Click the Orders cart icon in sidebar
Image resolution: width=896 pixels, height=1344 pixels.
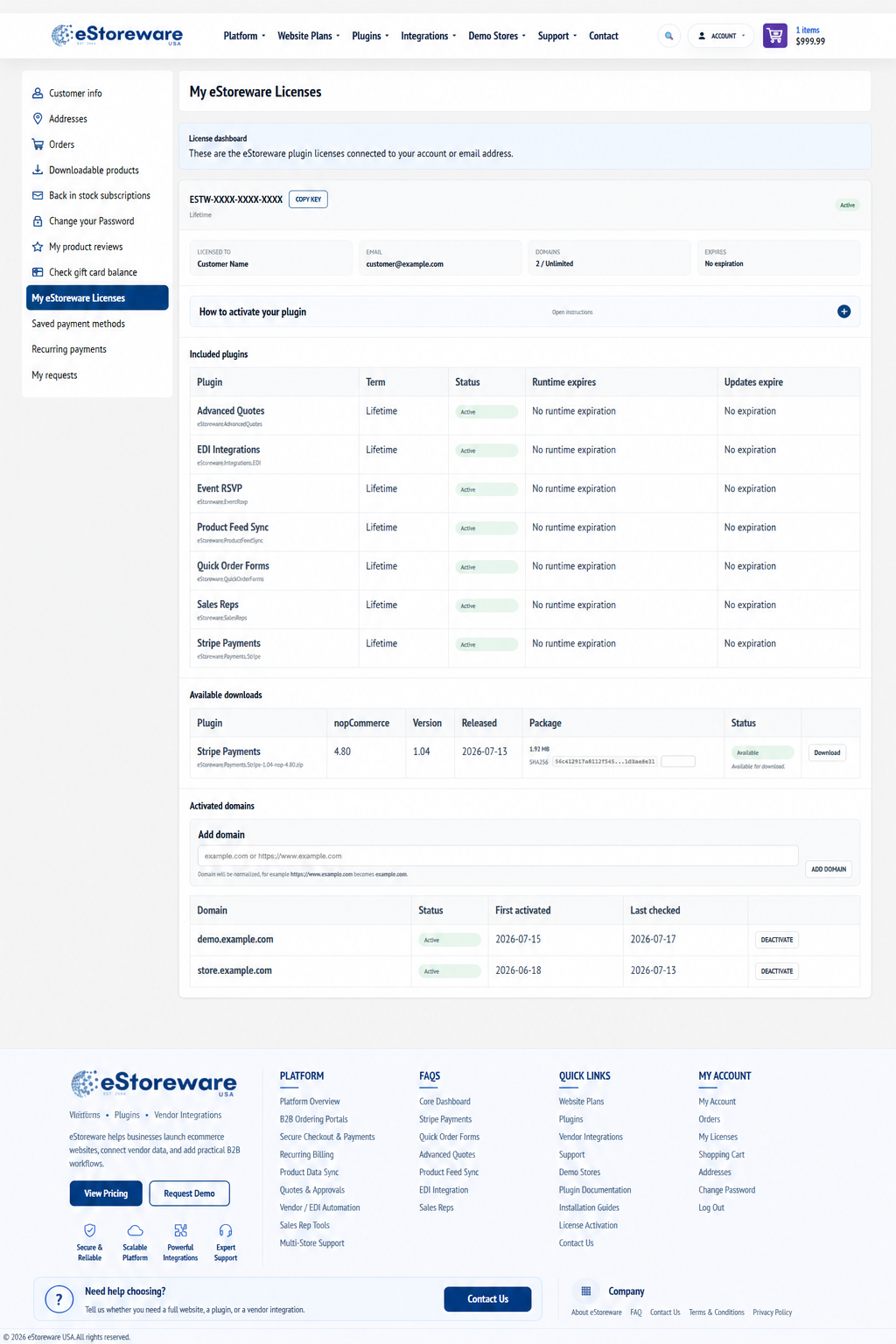click(x=38, y=144)
